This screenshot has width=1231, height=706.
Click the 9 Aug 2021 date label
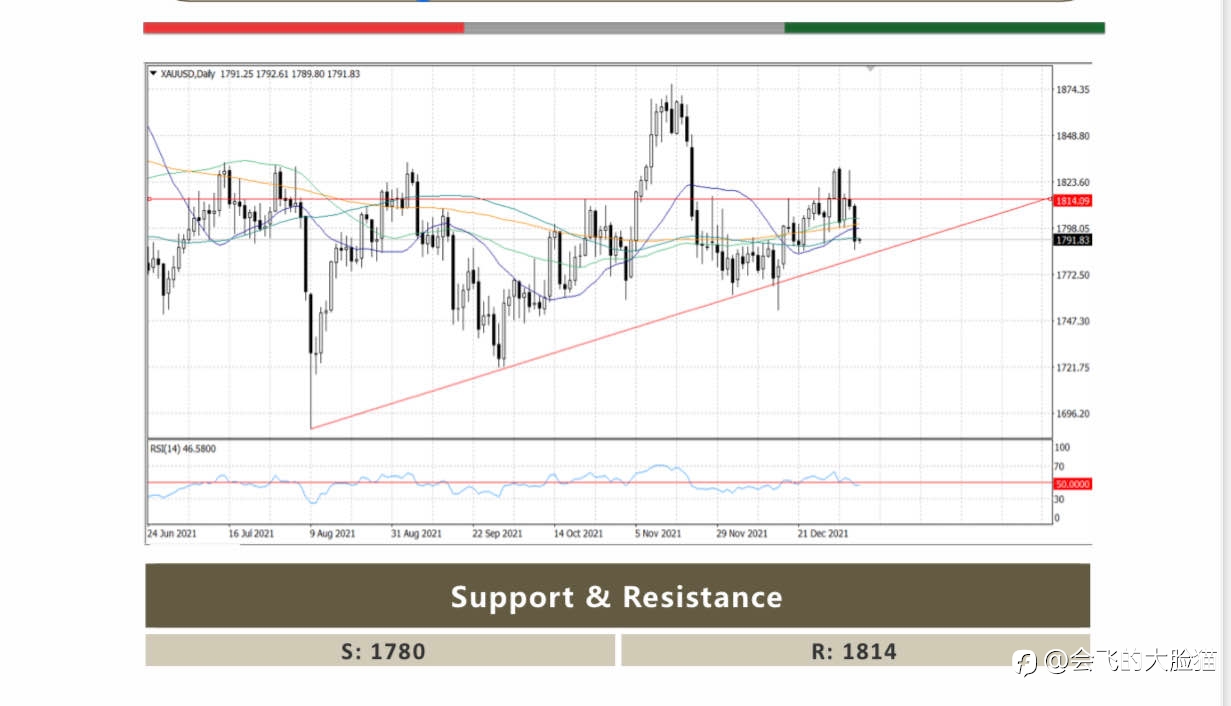[x=333, y=534]
